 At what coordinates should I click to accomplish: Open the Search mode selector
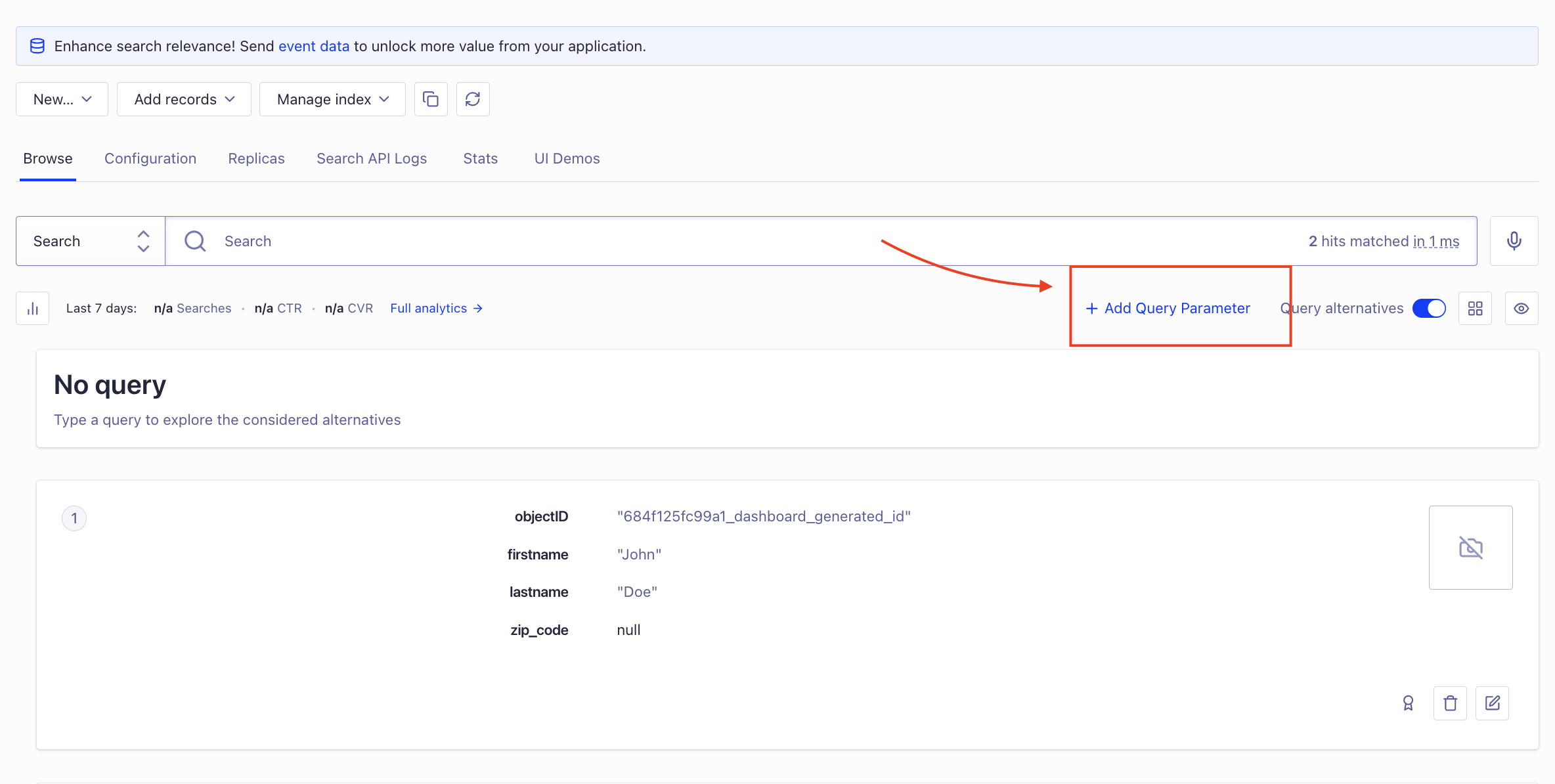(91, 241)
